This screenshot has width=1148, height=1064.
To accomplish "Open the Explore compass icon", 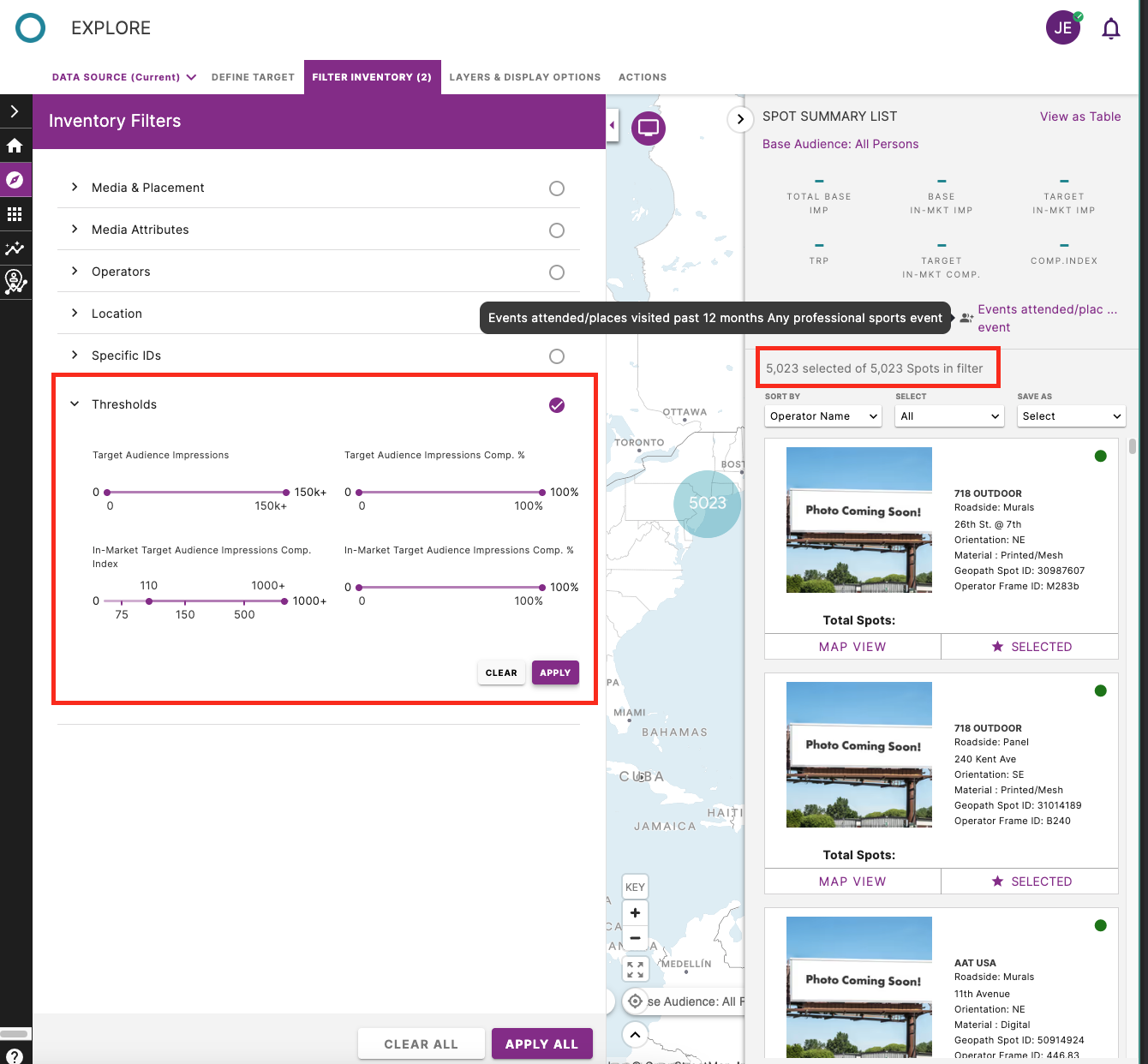I will coord(15,180).
